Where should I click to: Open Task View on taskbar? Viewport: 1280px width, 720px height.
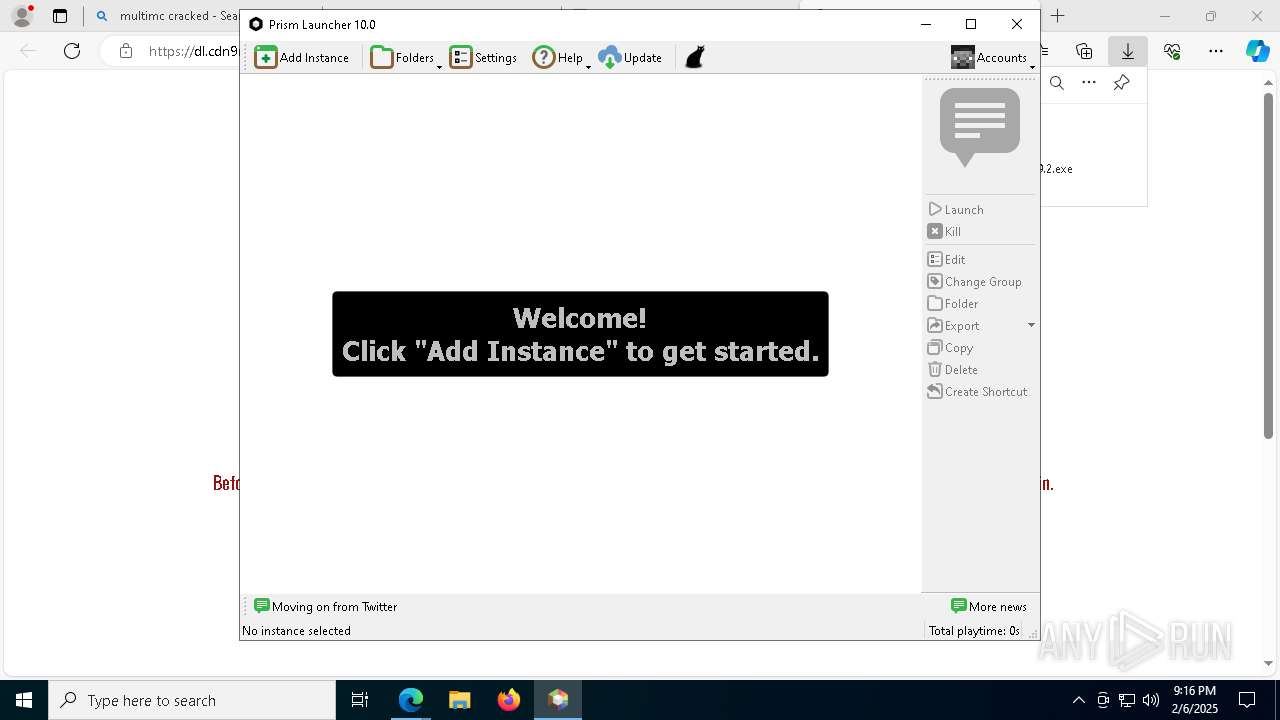[361, 700]
